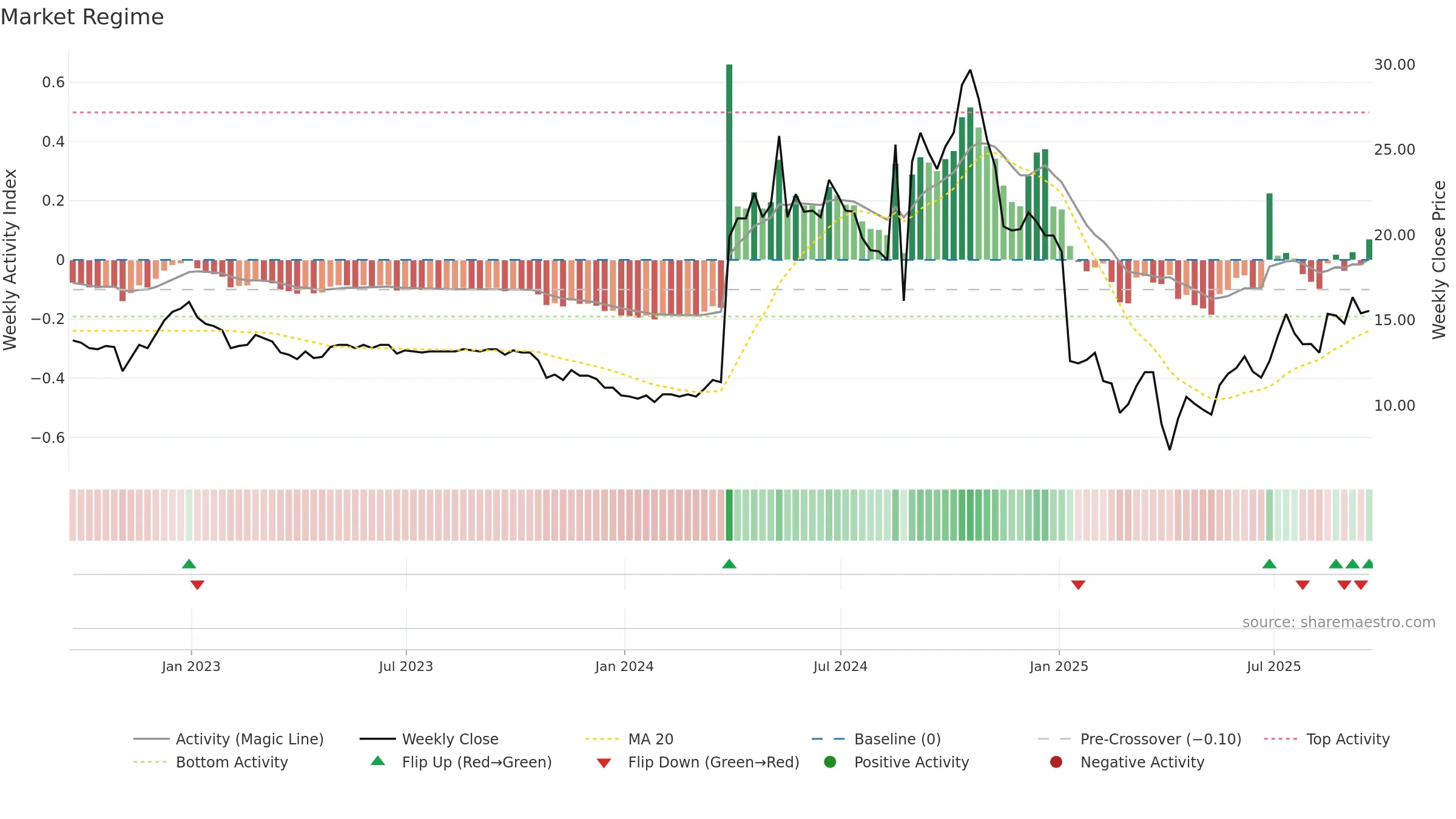Toggle Bottom Activity legend entry
This screenshot has width=1456, height=819.
pos(211,762)
